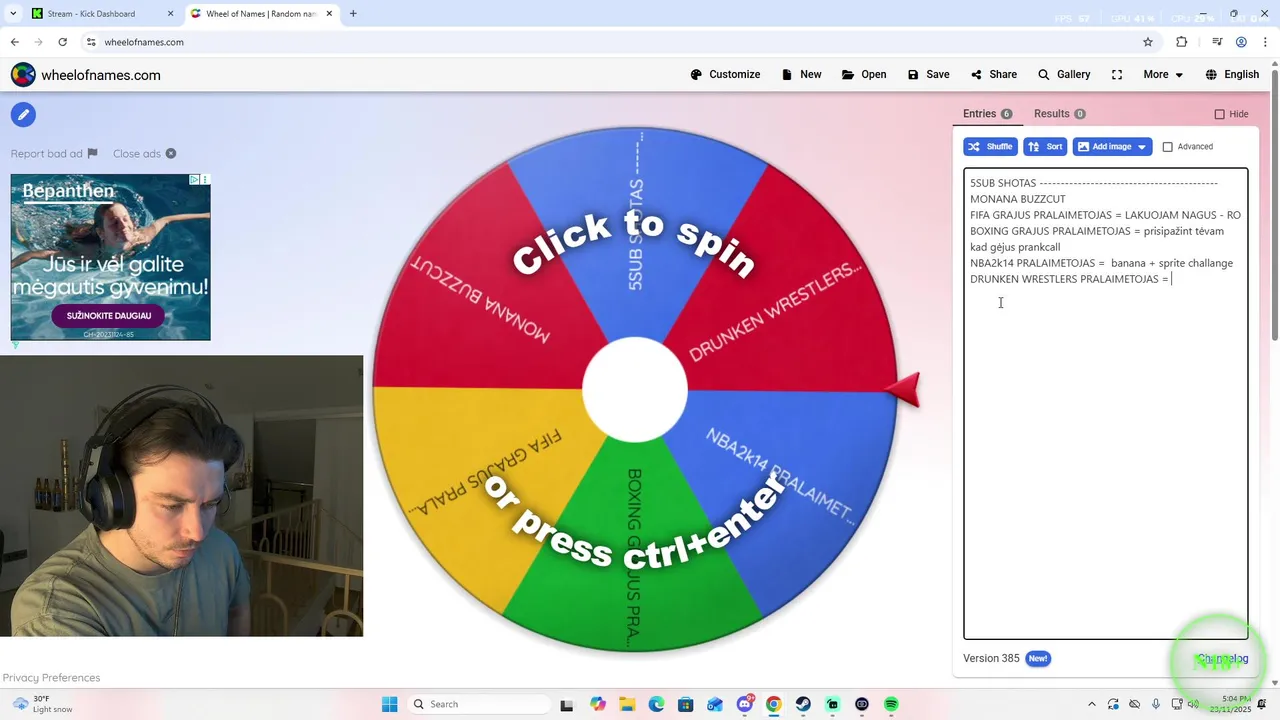Shuffle the wheel entries
This screenshot has width=1280, height=720.
pos(990,147)
